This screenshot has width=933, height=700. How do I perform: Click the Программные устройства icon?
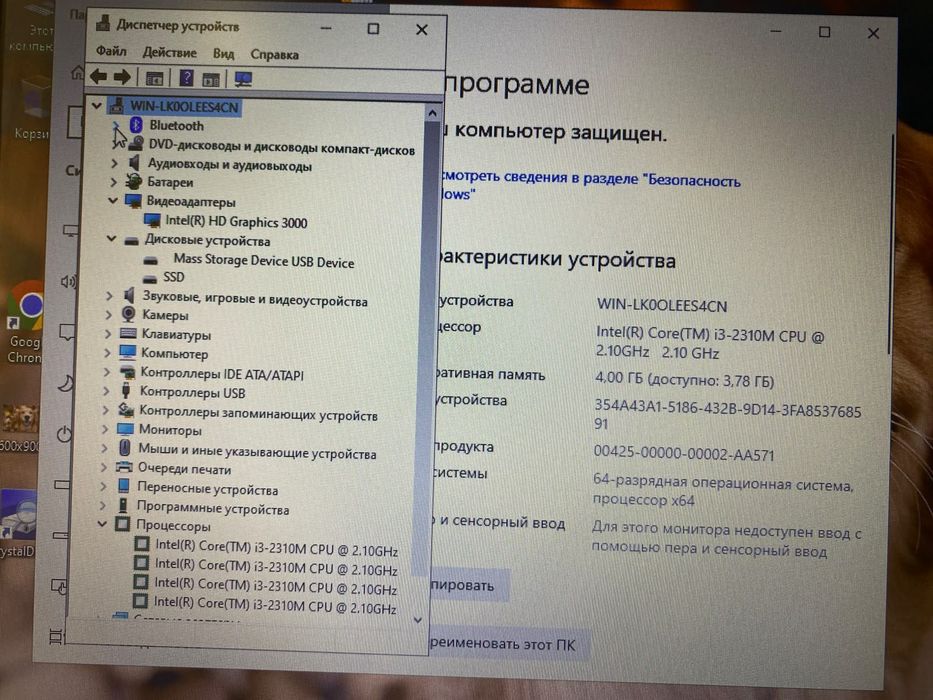tap(123, 506)
